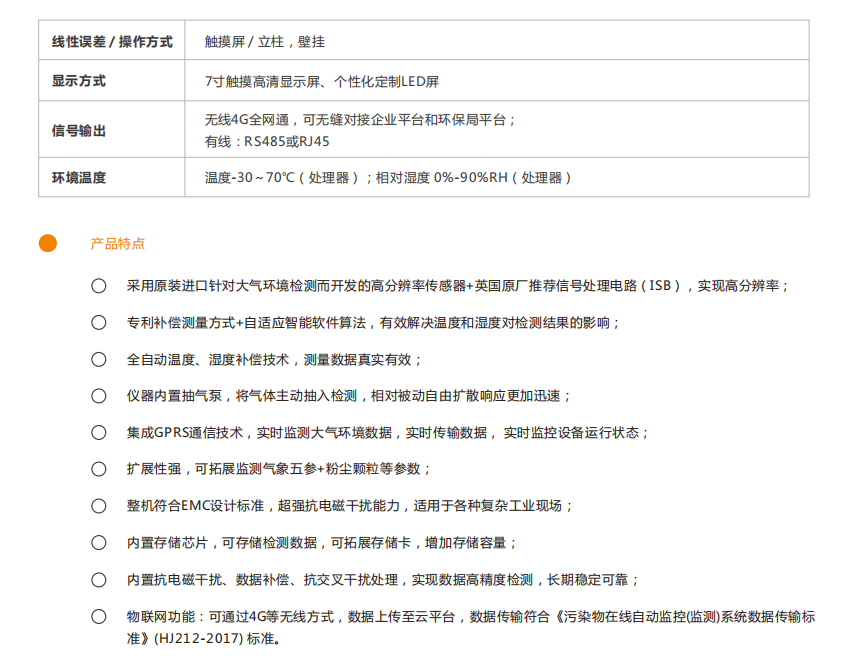This screenshot has height=666, width=850.
Task: Click the 显示方式 row label
Action: (x=79, y=81)
